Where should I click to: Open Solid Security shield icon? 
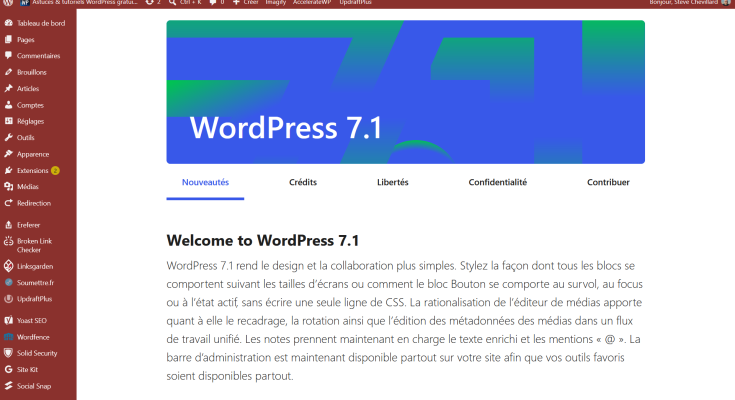(x=8, y=353)
